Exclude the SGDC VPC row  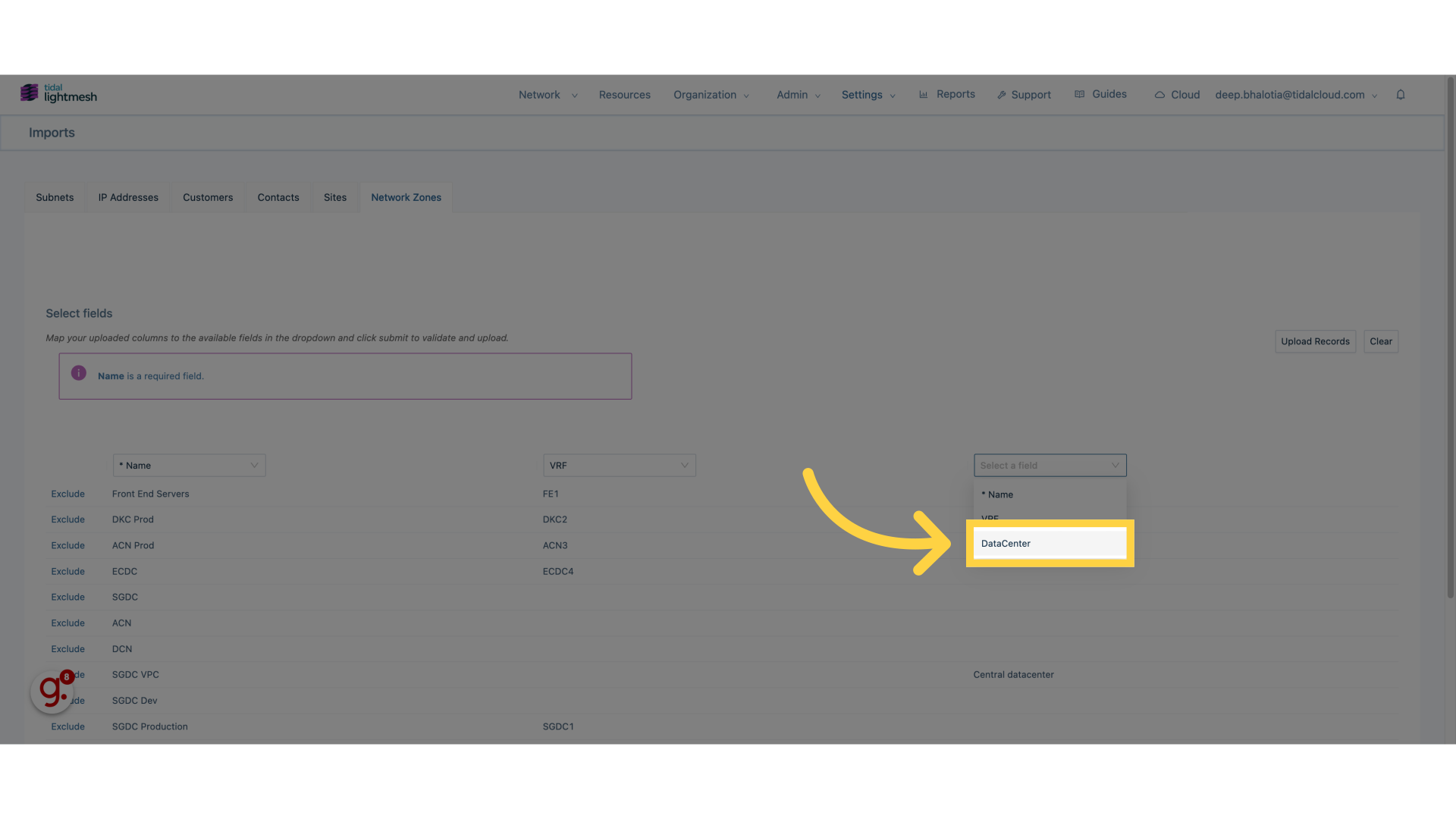pyautogui.click(x=67, y=675)
